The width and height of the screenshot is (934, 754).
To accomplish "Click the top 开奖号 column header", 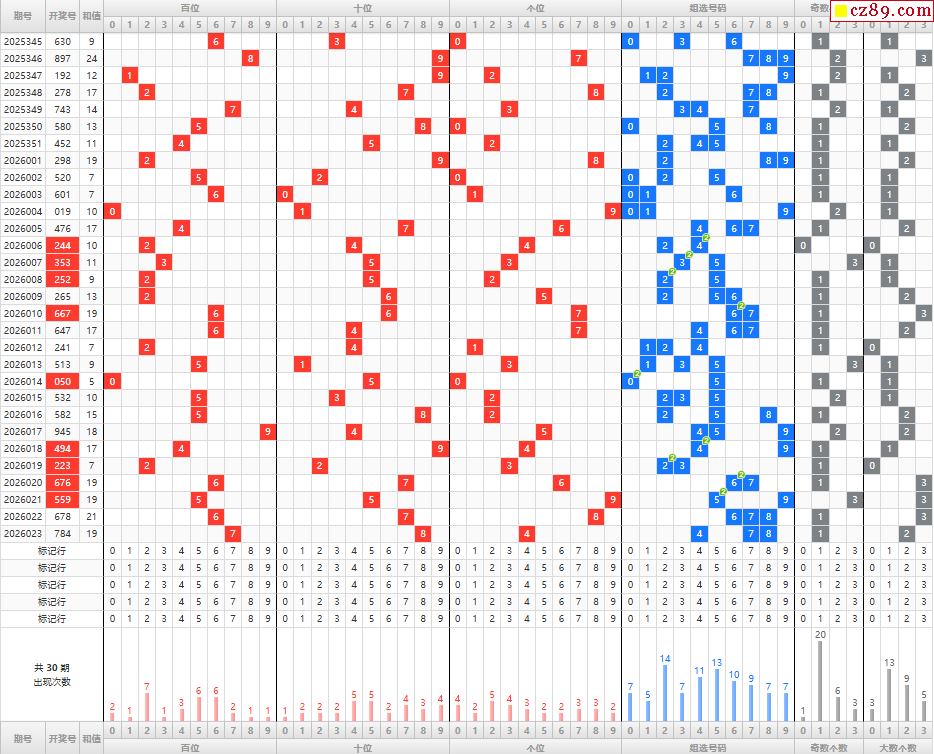I will point(62,15).
